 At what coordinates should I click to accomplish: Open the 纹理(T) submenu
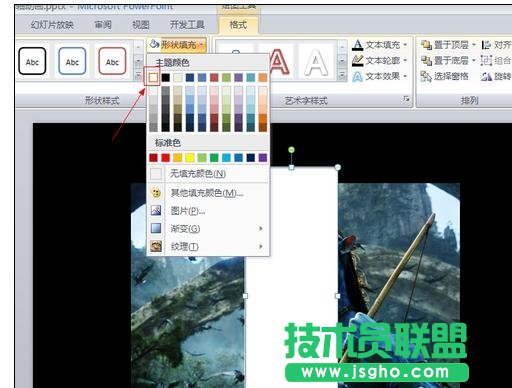[x=208, y=246]
